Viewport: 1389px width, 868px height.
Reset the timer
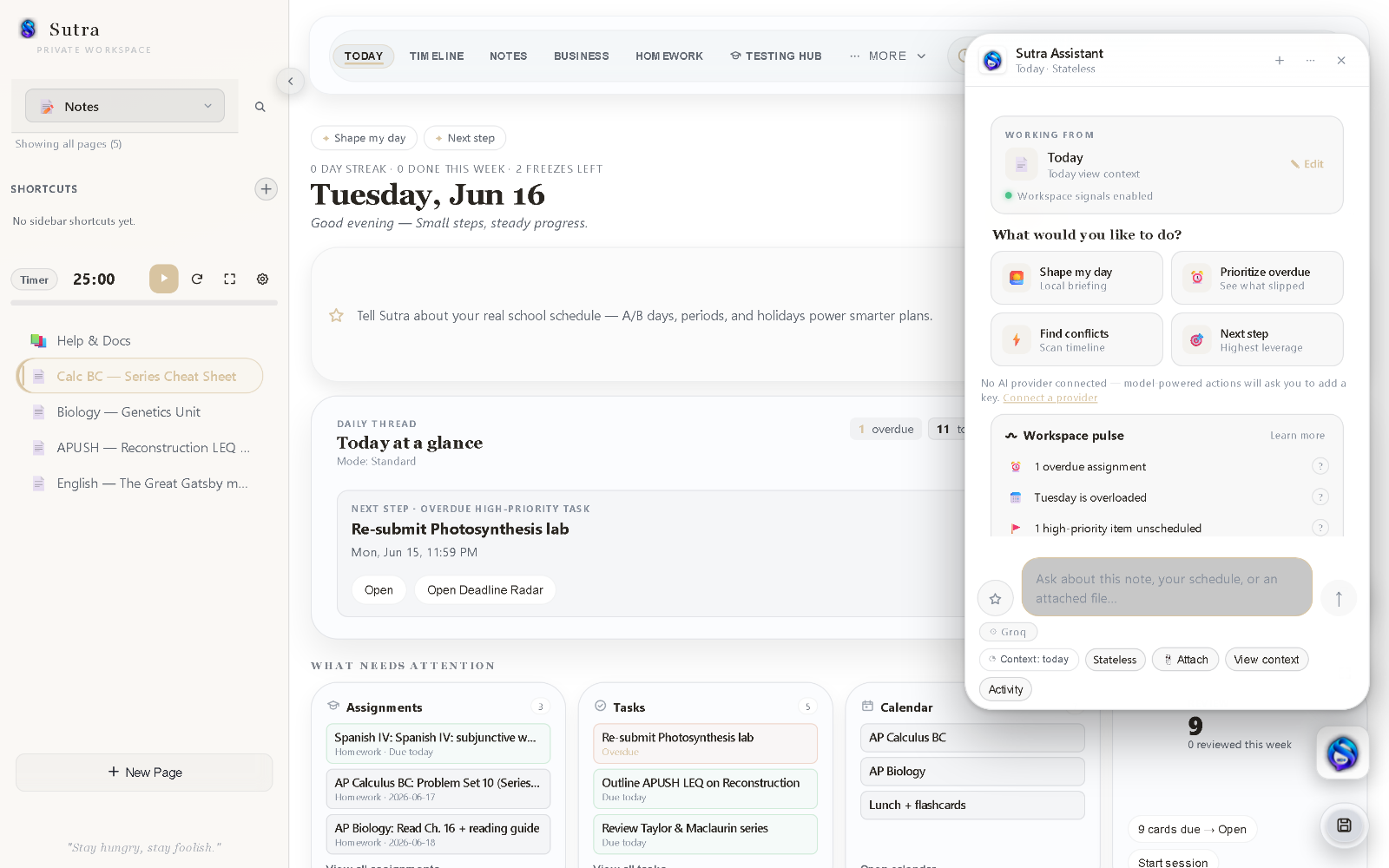197,279
